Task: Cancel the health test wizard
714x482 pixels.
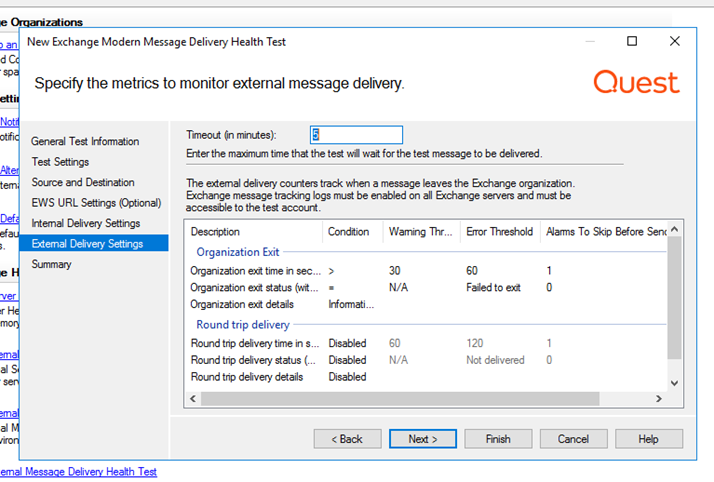Action: click(x=573, y=439)
